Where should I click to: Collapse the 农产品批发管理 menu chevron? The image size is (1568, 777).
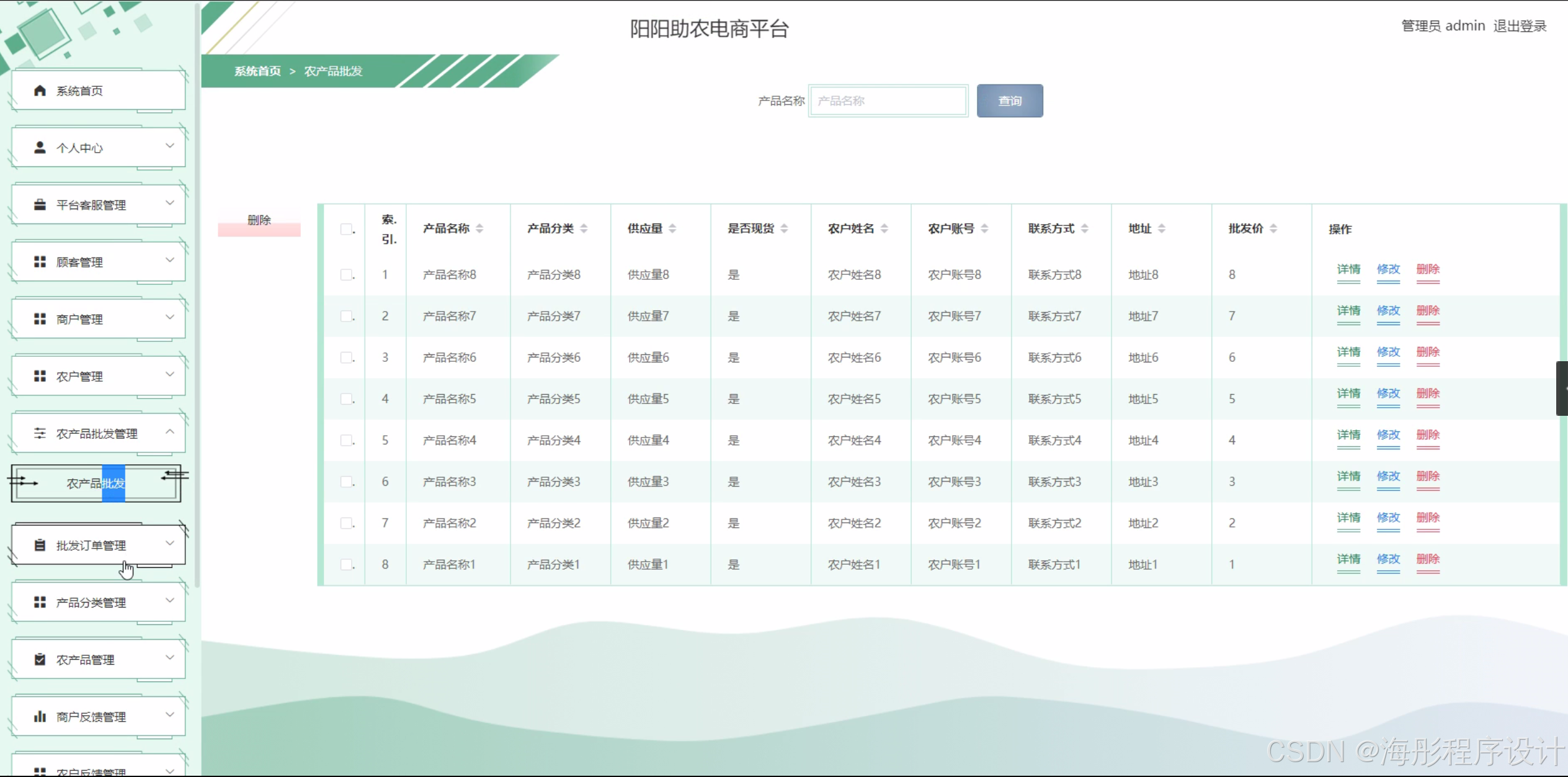tap(170, 431)
